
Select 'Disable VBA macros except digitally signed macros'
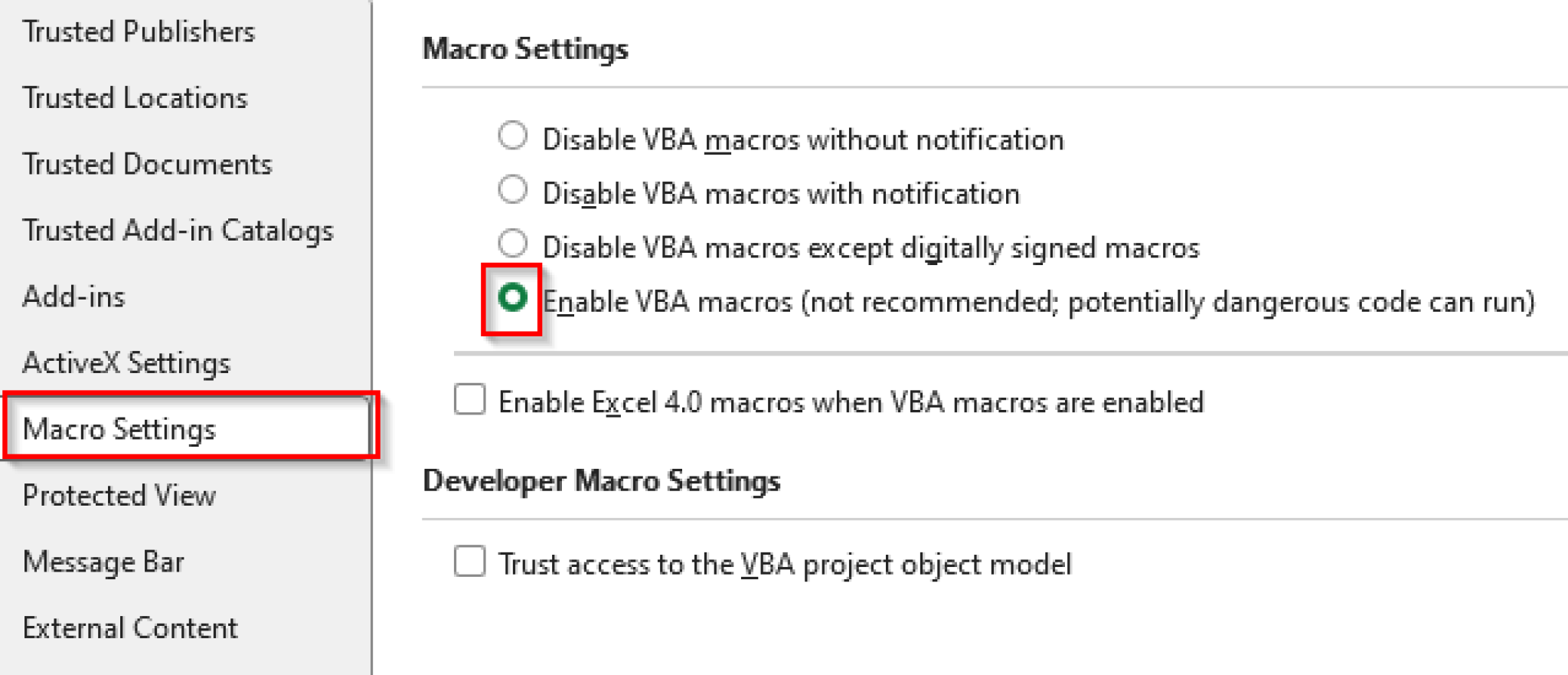(x=512, y=243)
